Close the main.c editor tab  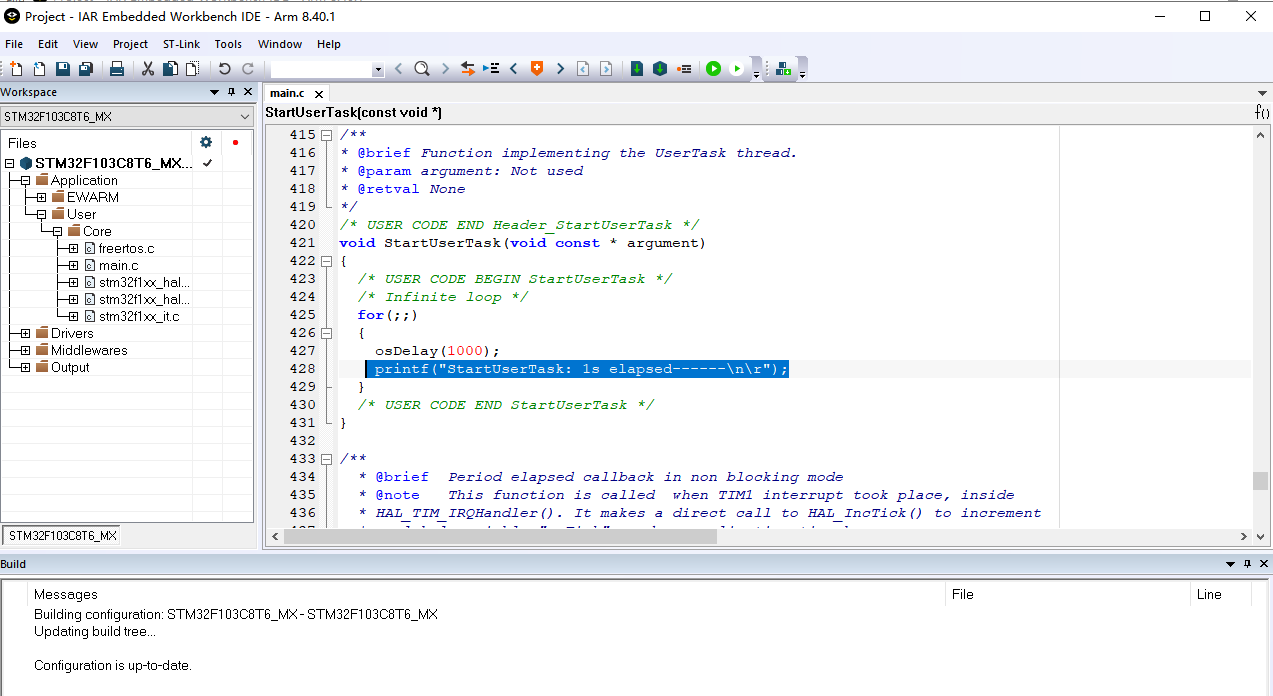coord(320,94)
